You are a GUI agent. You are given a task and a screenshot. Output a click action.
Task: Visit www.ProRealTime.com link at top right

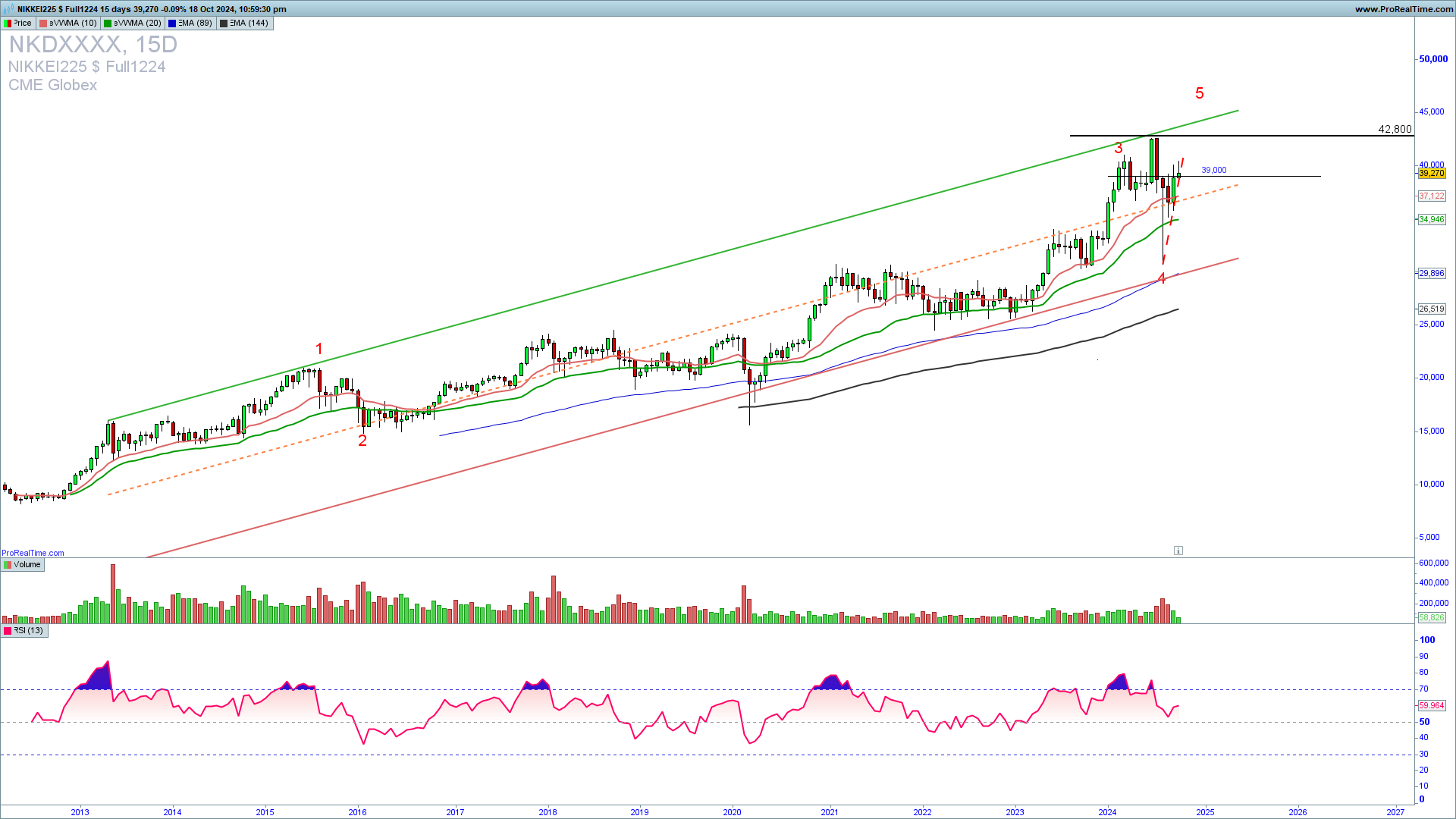pos(1404,9)
